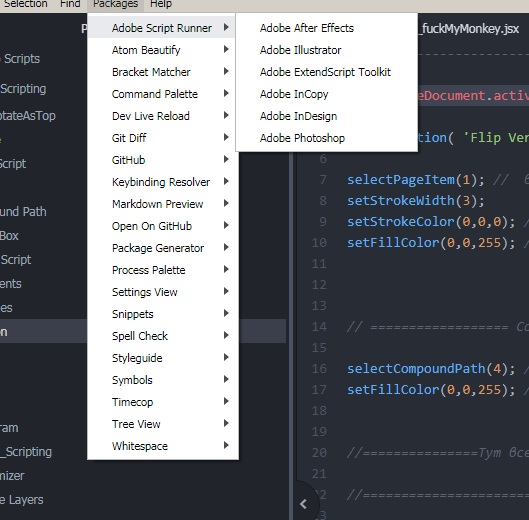Click line number 7 in the gutter
529x520 pixels.
click(323, 180)
